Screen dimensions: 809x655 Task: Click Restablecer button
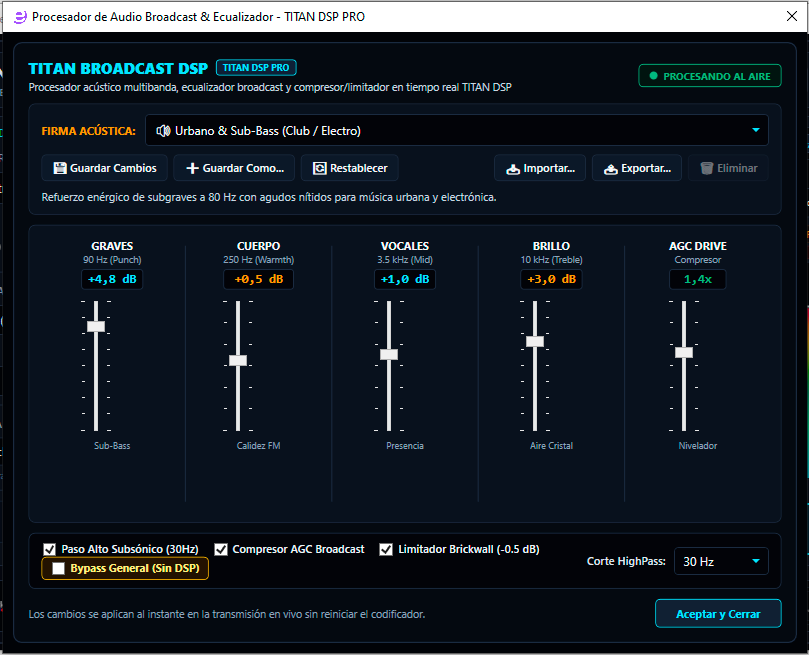(x=350, y=168)
